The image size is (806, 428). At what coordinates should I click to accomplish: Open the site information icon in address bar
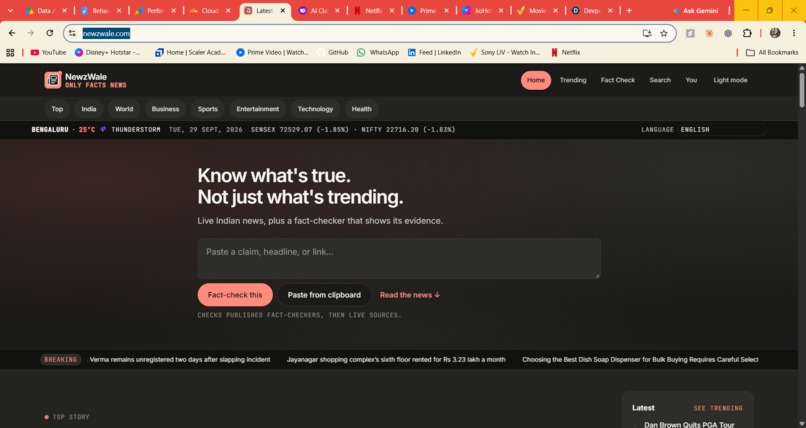72,33
